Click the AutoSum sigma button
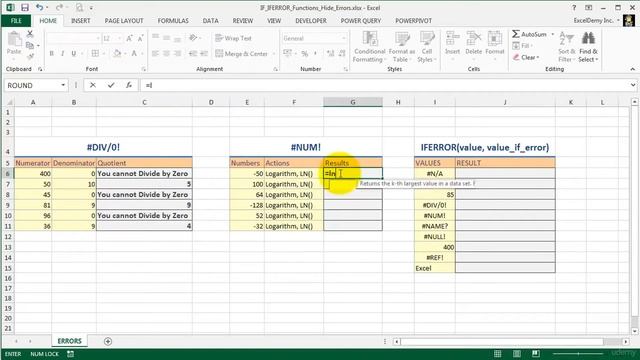This screenshot has height=360, width=640. tap(529, 34)
